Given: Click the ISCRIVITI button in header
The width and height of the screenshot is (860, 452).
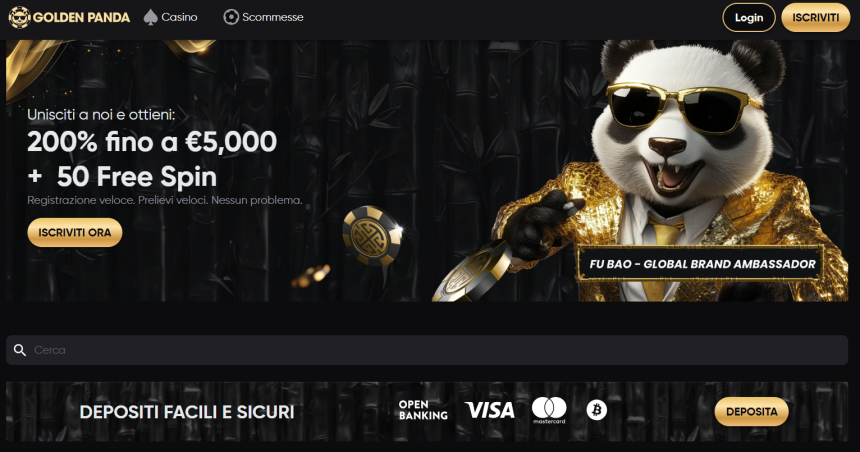Looking at the screenshot, I should 816,18.
